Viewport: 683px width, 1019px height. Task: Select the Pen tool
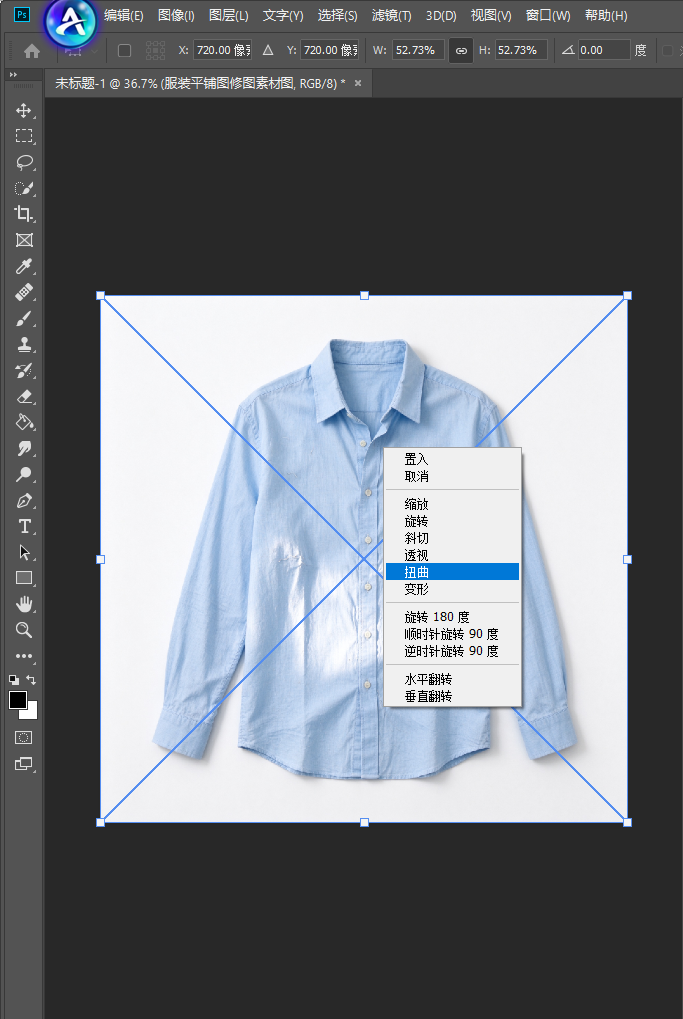[24, 500]
